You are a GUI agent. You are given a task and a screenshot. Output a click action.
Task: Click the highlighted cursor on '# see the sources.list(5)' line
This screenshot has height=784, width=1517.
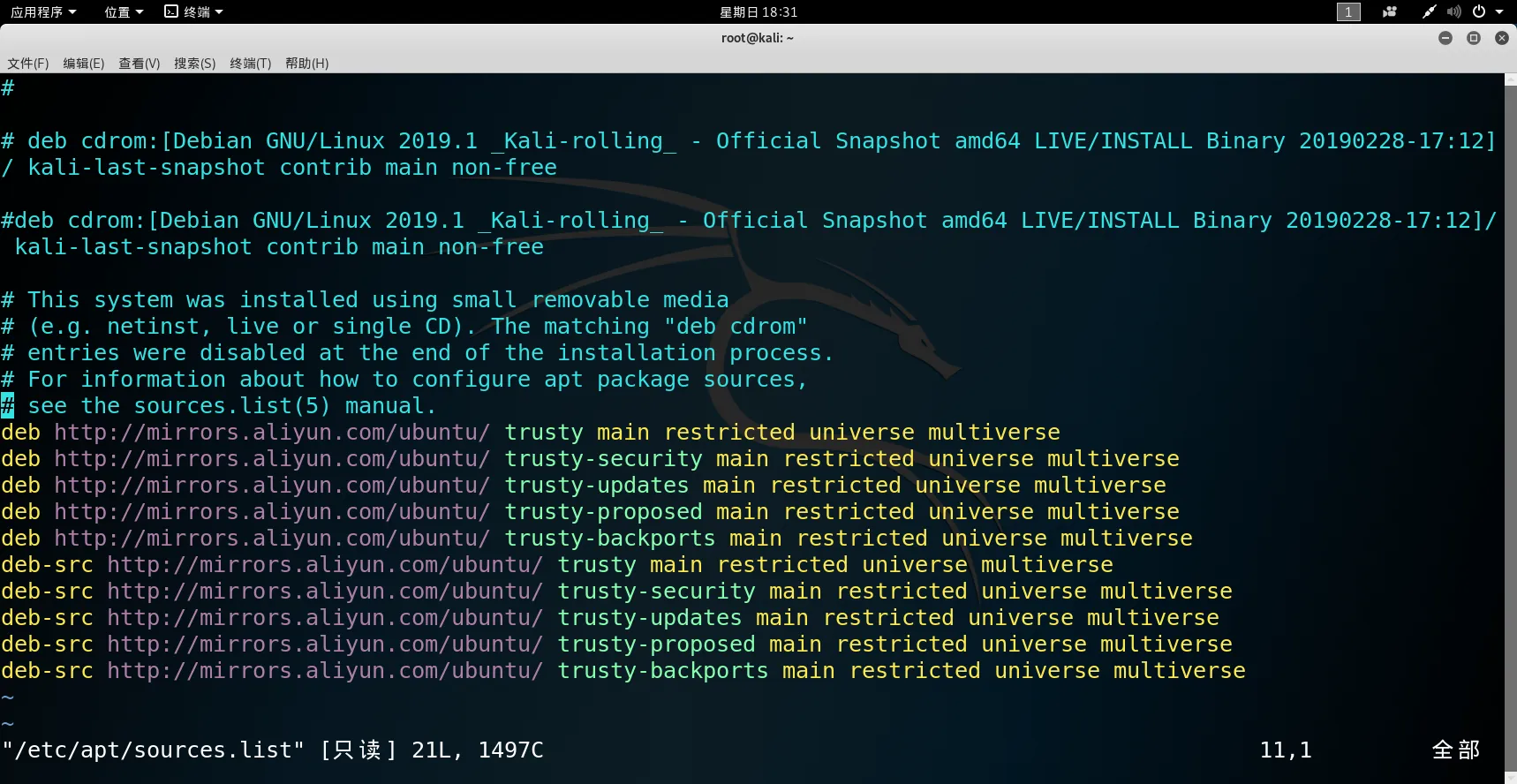coord(8,405)
